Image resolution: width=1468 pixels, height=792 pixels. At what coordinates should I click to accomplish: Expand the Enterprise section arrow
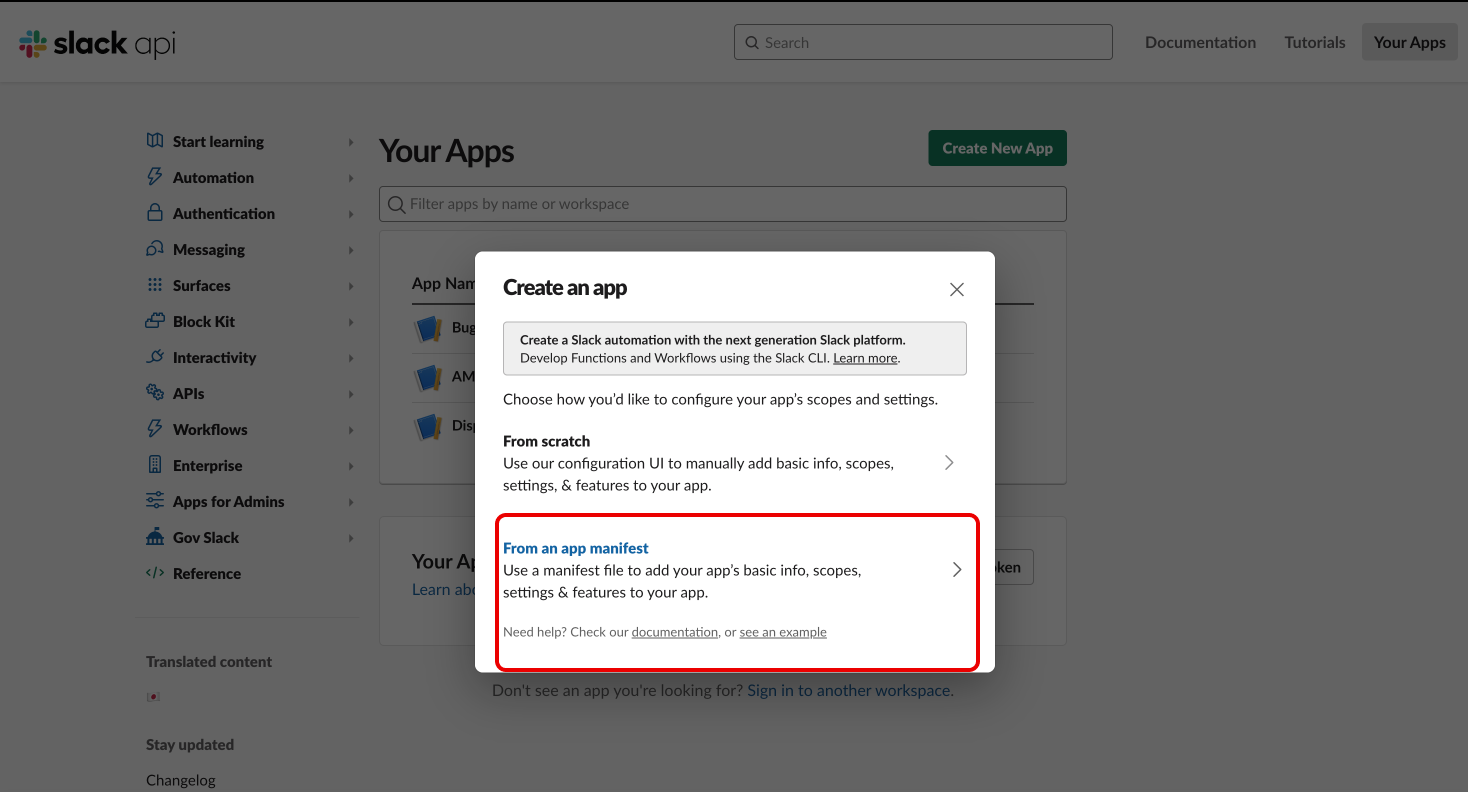pos(351,466)
